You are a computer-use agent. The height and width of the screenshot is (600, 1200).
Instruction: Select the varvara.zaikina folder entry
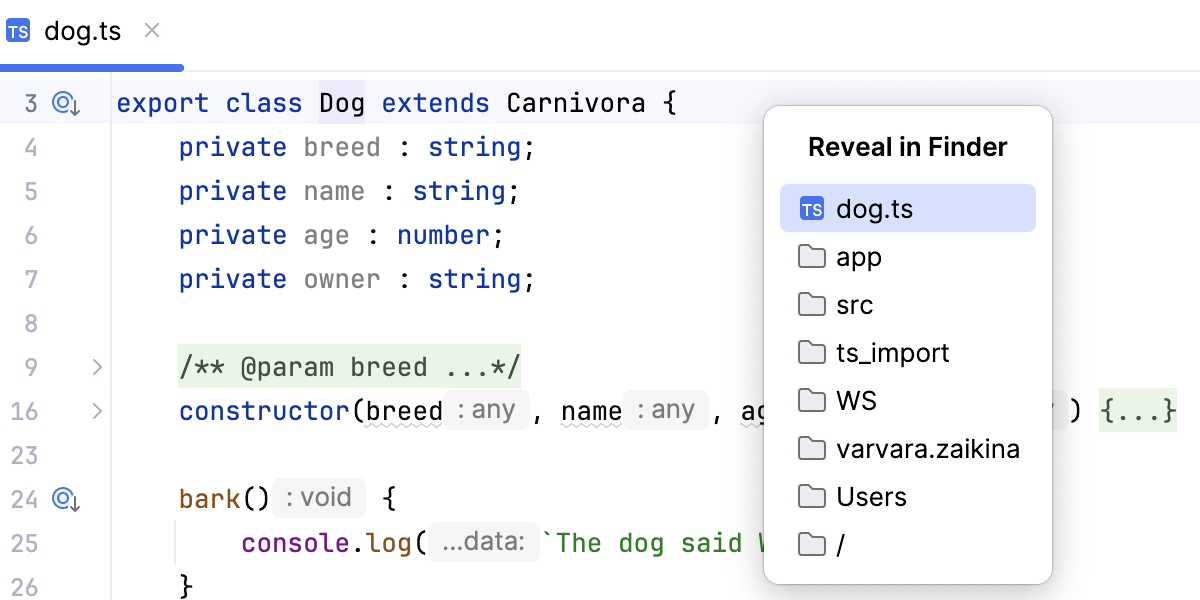pos(927,449)
